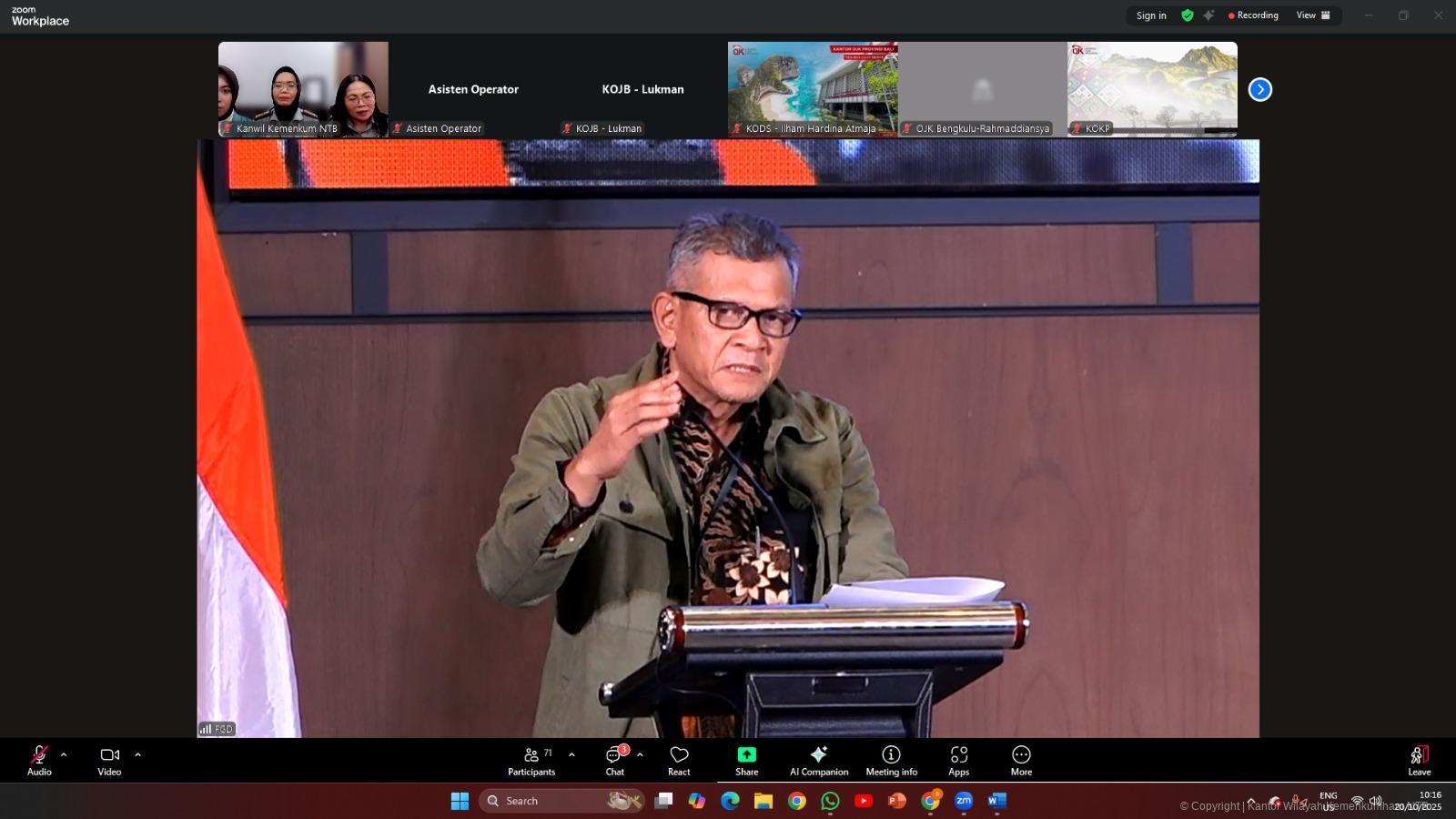Open the View layout menu
The width and height of the screenshot is (1456, 819).
point(1312,15)
